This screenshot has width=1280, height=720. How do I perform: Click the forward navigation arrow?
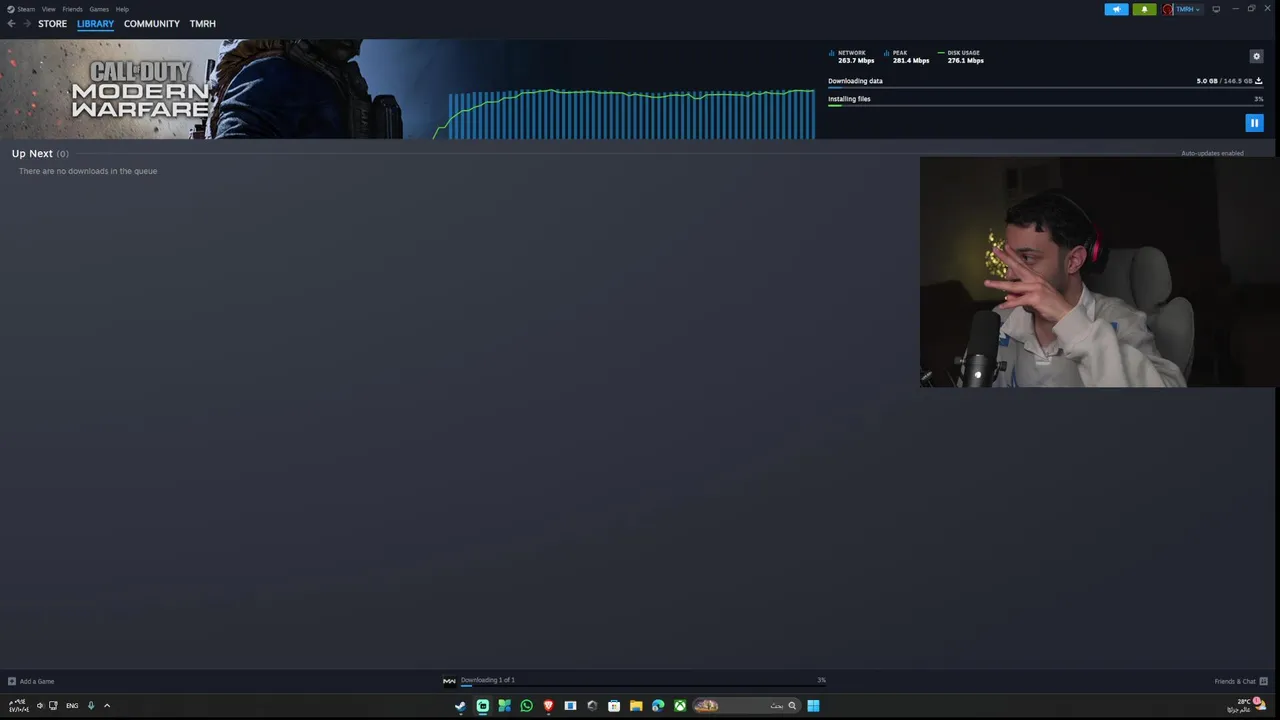click(x=27, y=23)
